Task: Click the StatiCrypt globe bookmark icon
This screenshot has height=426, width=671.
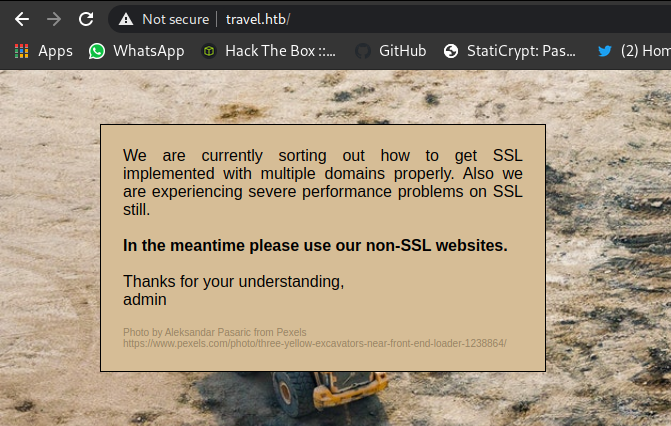Action: pyautogui.click(x=451, y=51)
